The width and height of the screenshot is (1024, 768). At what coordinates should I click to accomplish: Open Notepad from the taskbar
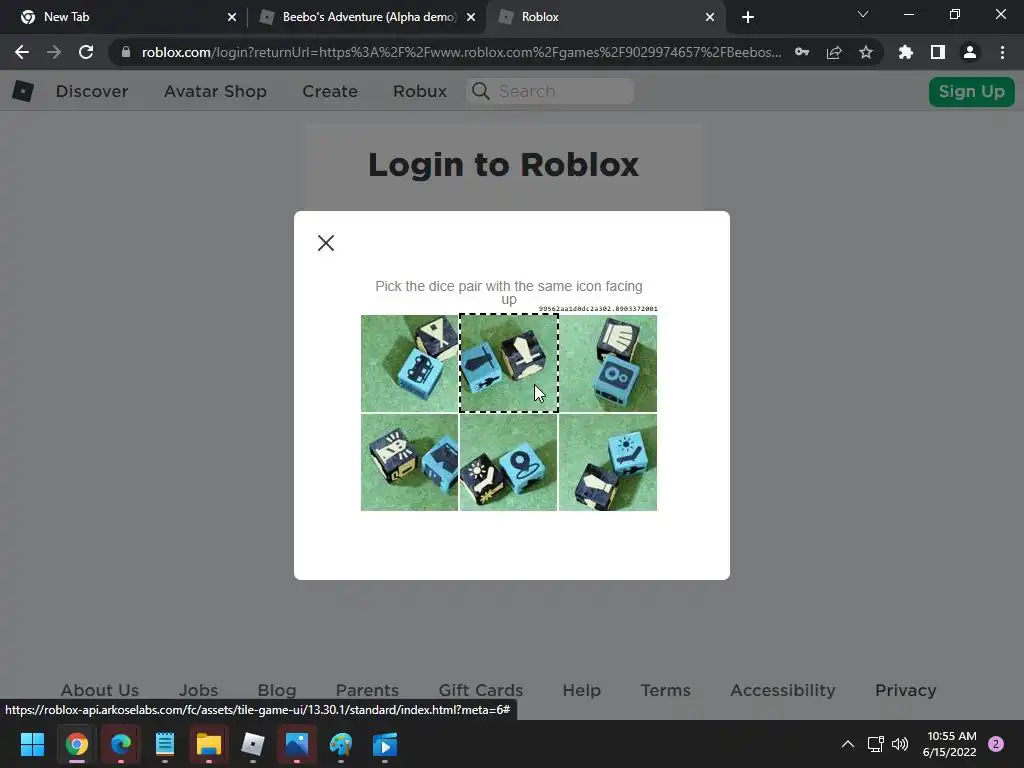pyautogui.click(x=165, y=744)
